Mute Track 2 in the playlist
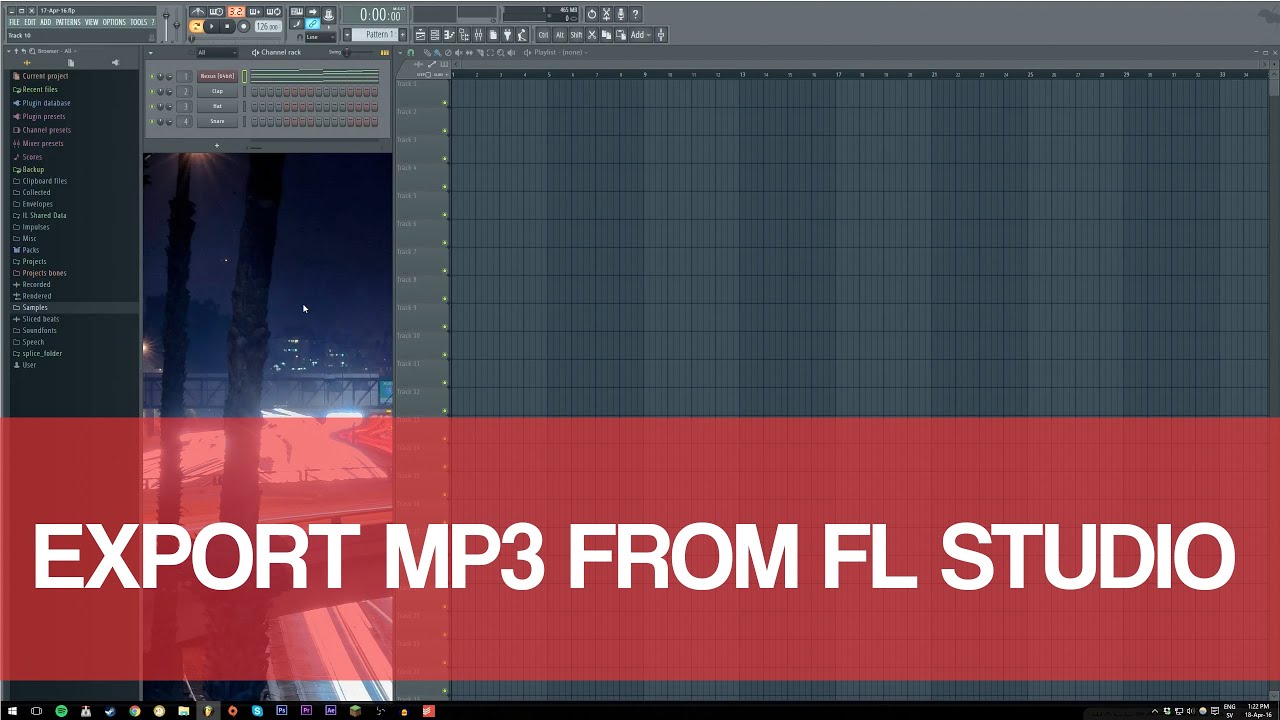The width and height of the screenshot is (1280, 720). 445,131
